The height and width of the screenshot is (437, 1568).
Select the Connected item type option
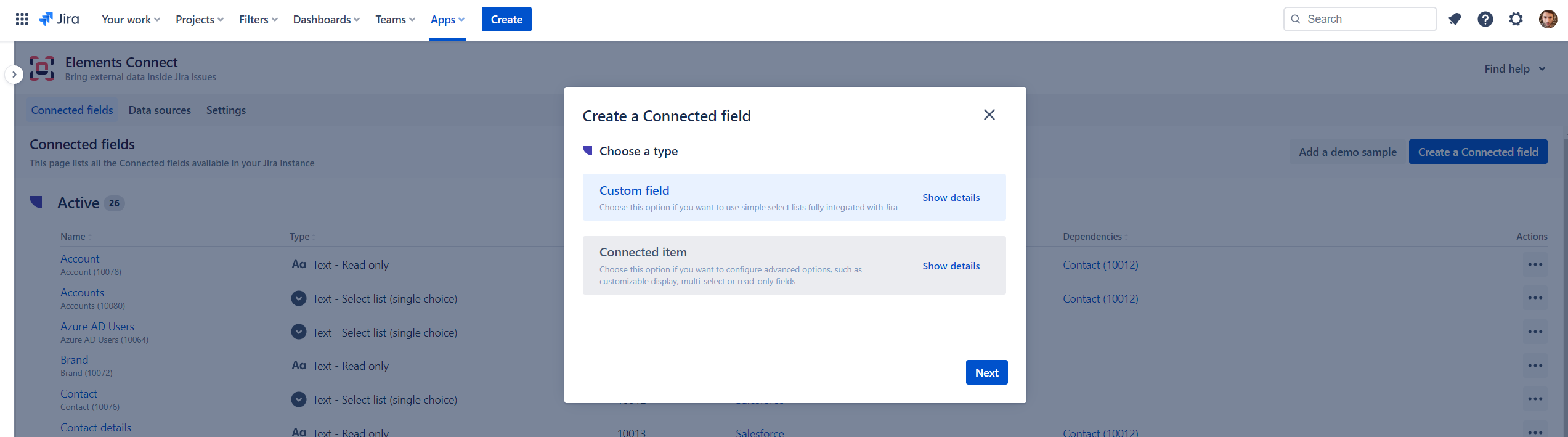pos(749,265)
